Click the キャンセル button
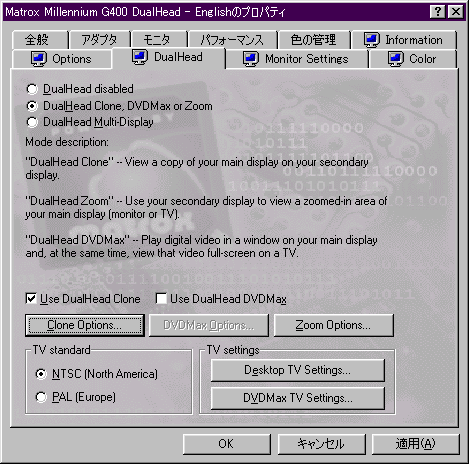This screenshot has width=469, height=464. (321, 444)
